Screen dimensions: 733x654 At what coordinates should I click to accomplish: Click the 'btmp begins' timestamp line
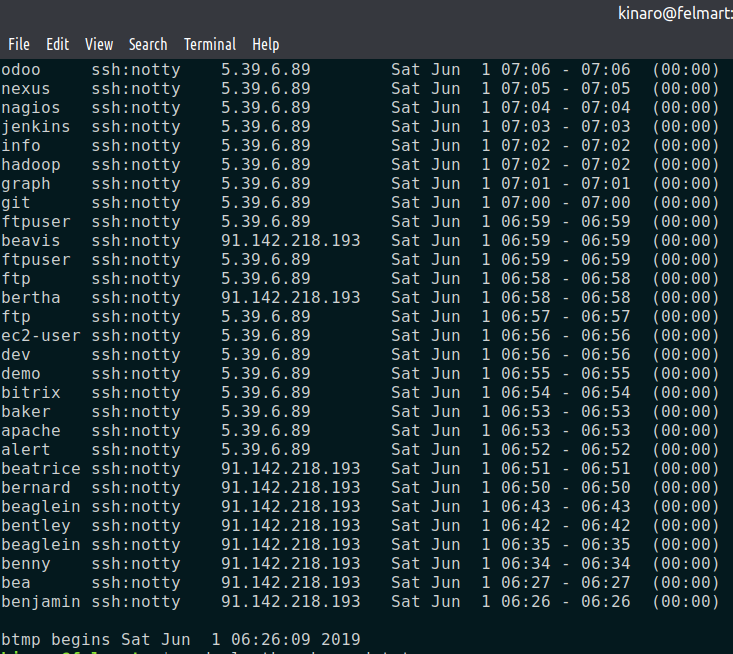[x=181, y=640]
